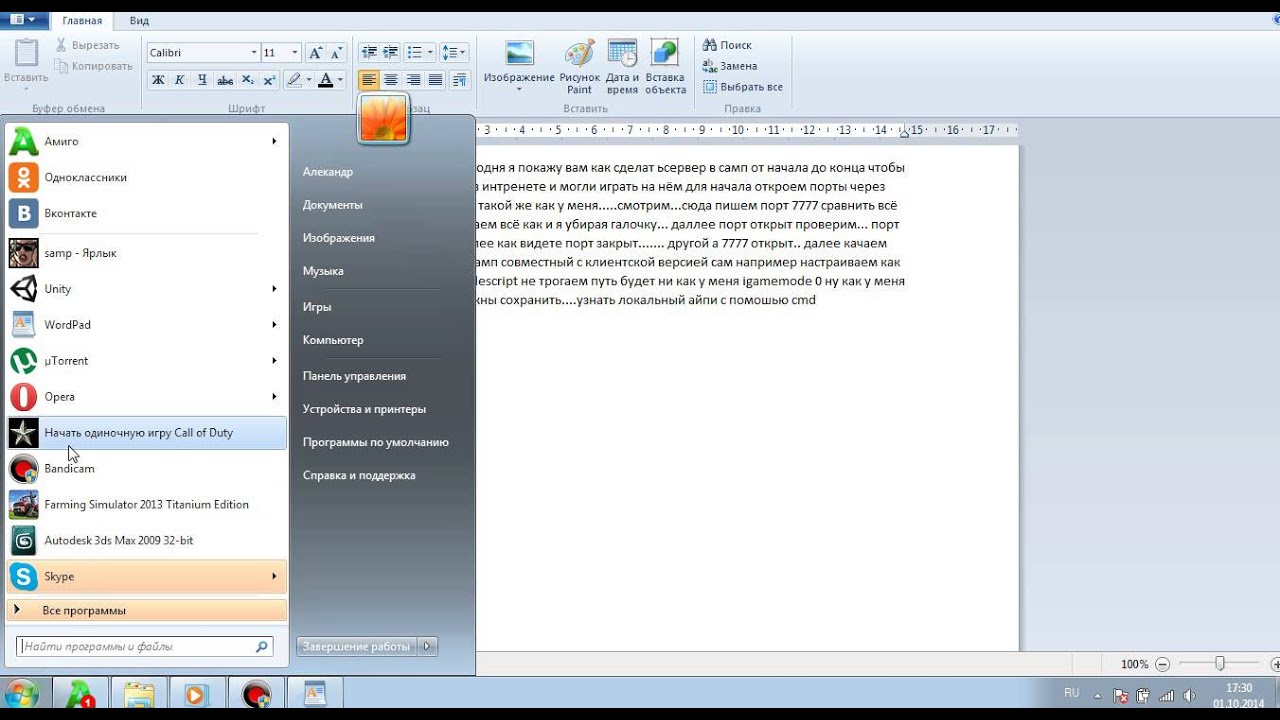This screenshot has height=720, width=1280.
Task: Launch Autodesk 3ds Max 2009 32-bit
Action: pyautogui.click(x=147, y=541)
